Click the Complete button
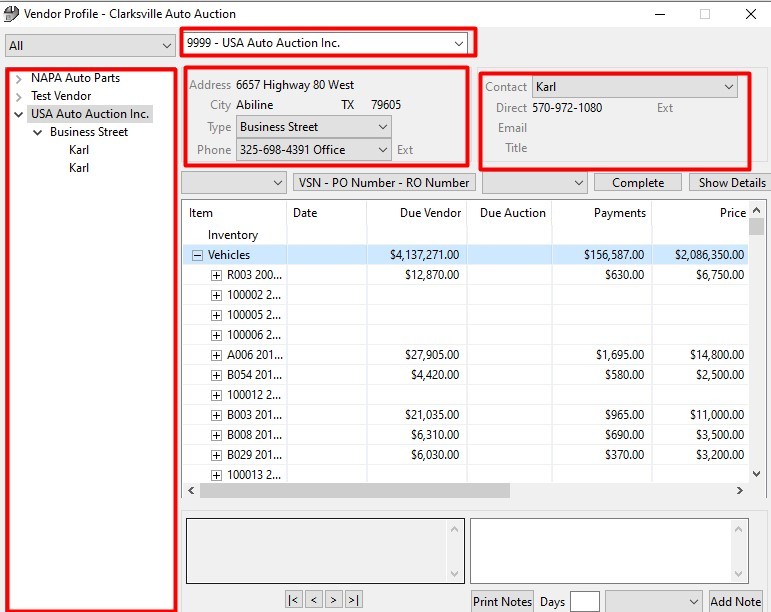Image resolution: width=771 pixels, height=612 pixels. point(638,183)
